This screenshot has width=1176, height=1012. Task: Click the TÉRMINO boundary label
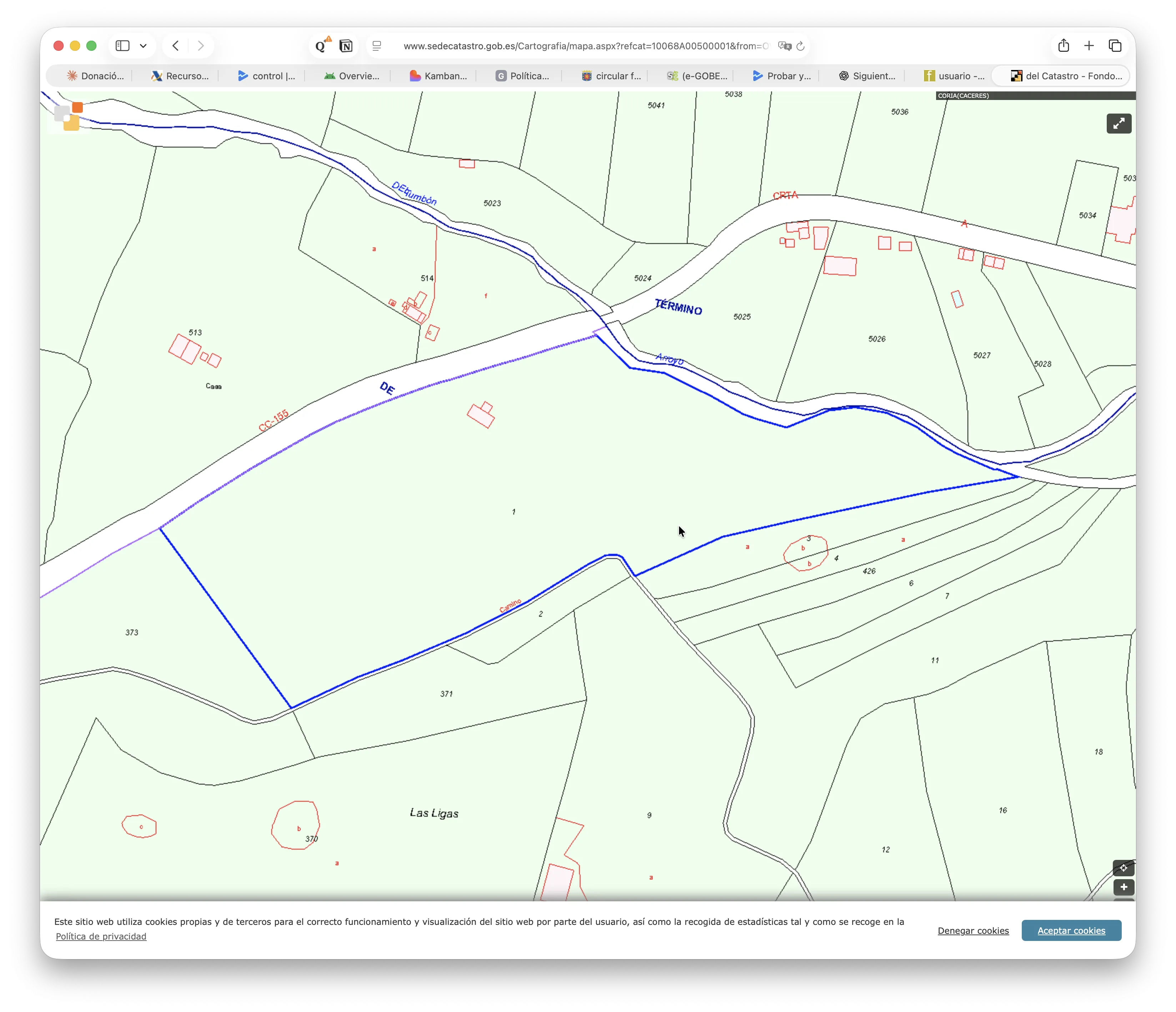[x=678, y=307]
